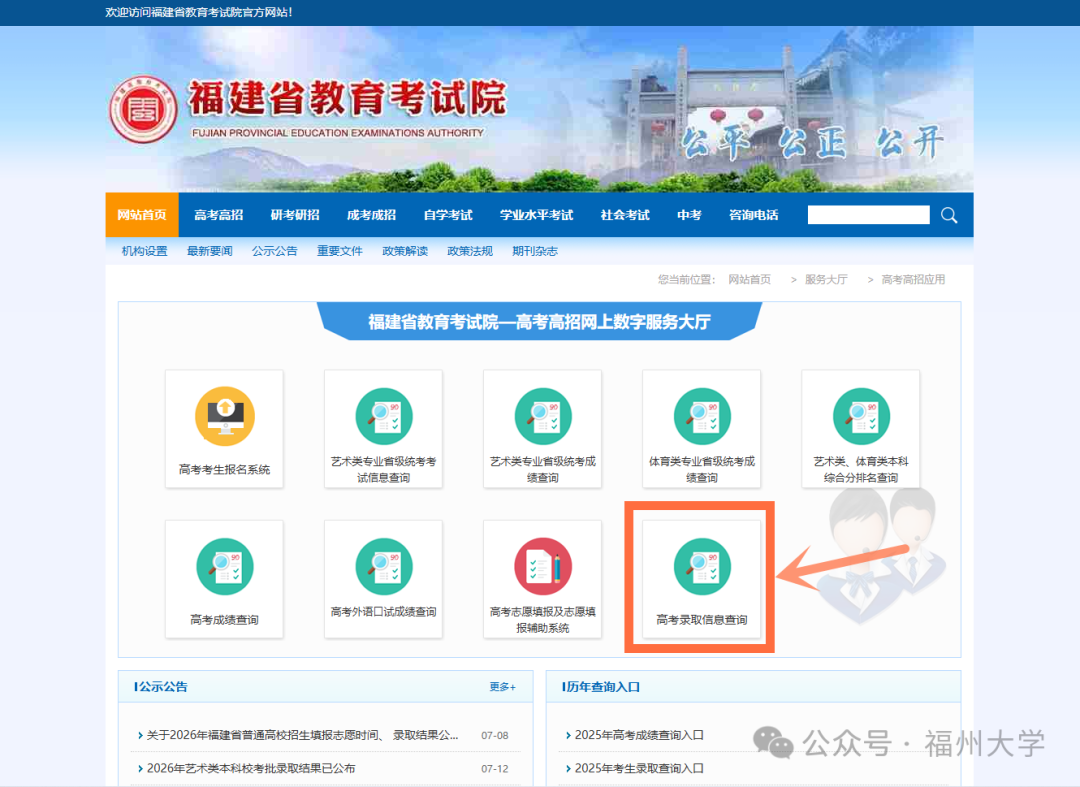Open 公示公告 sub-navigation link

coord(275,251)
